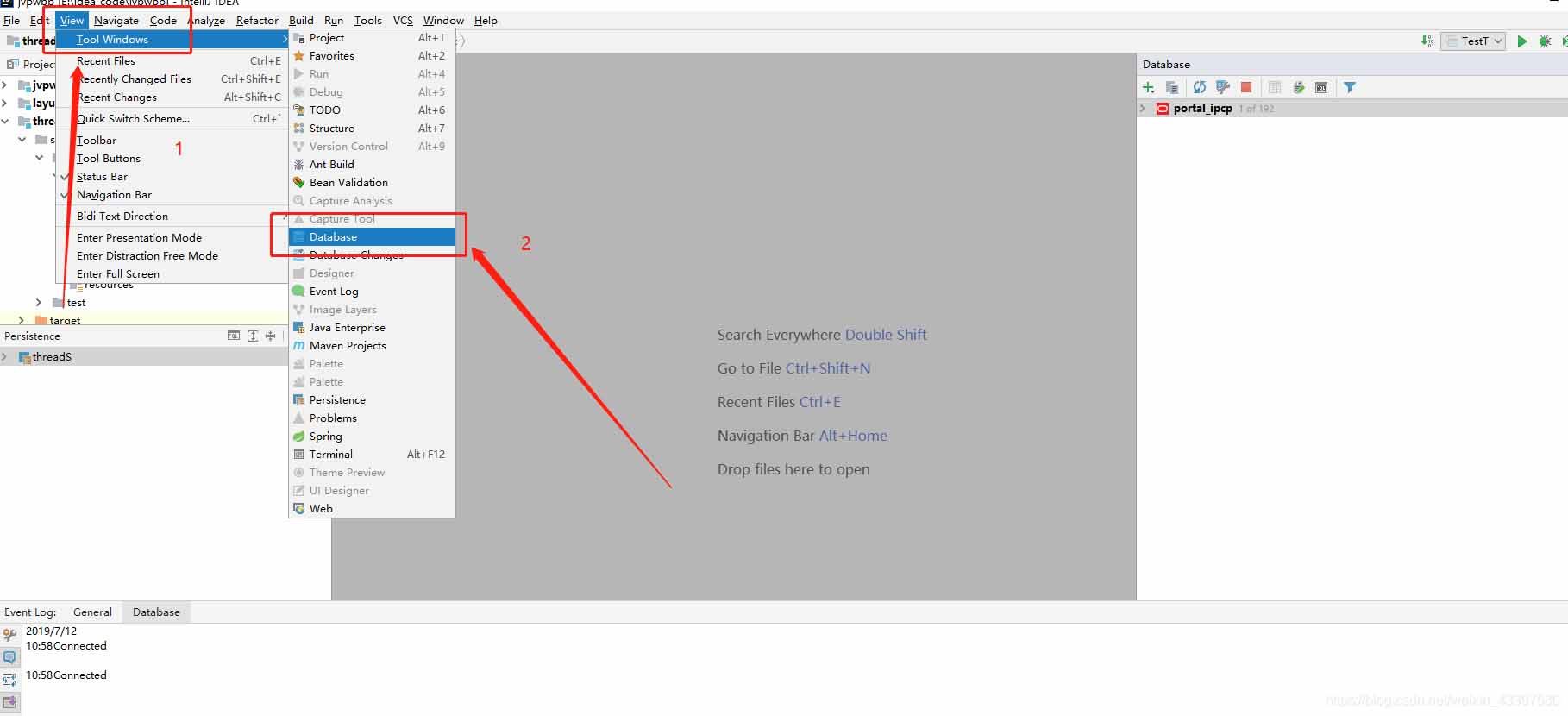Open the Tool Windows submenu
1568x716 pixels.
click(x=172, y=40)
